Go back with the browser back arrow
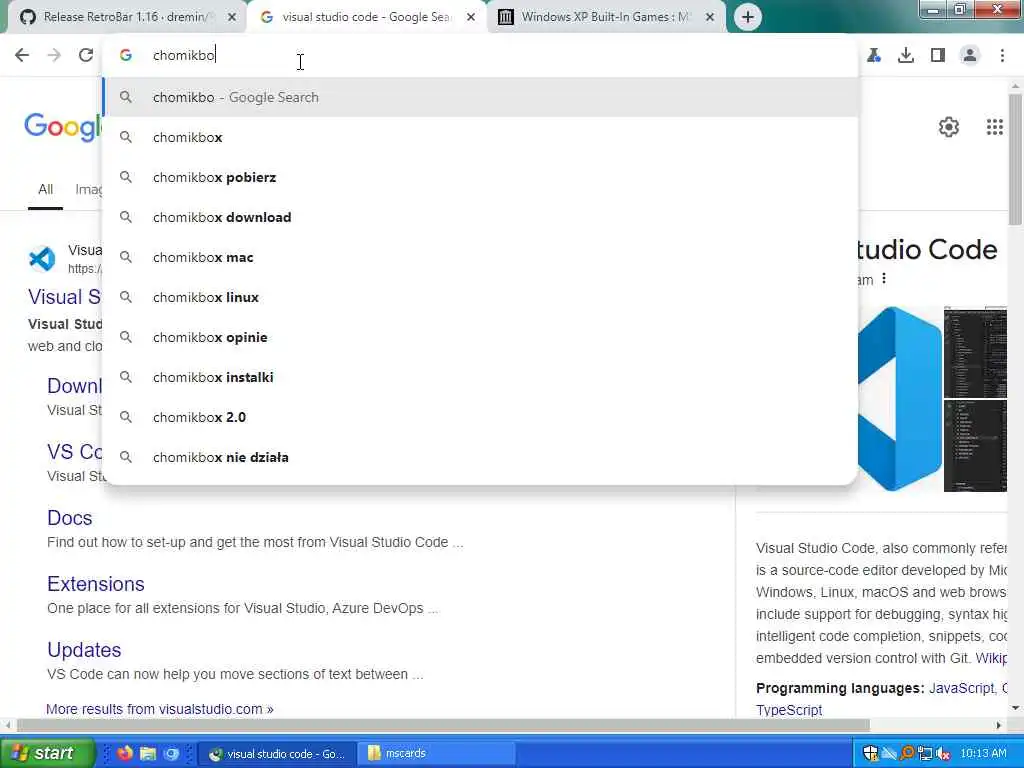 point(22,56)
